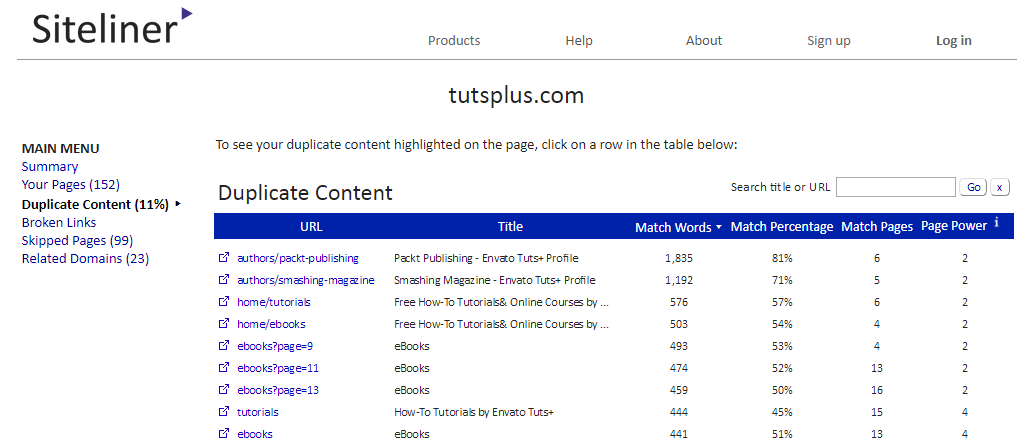
Task: Click arrow beside Duplicate Content menu item
Action: (177, 204)
